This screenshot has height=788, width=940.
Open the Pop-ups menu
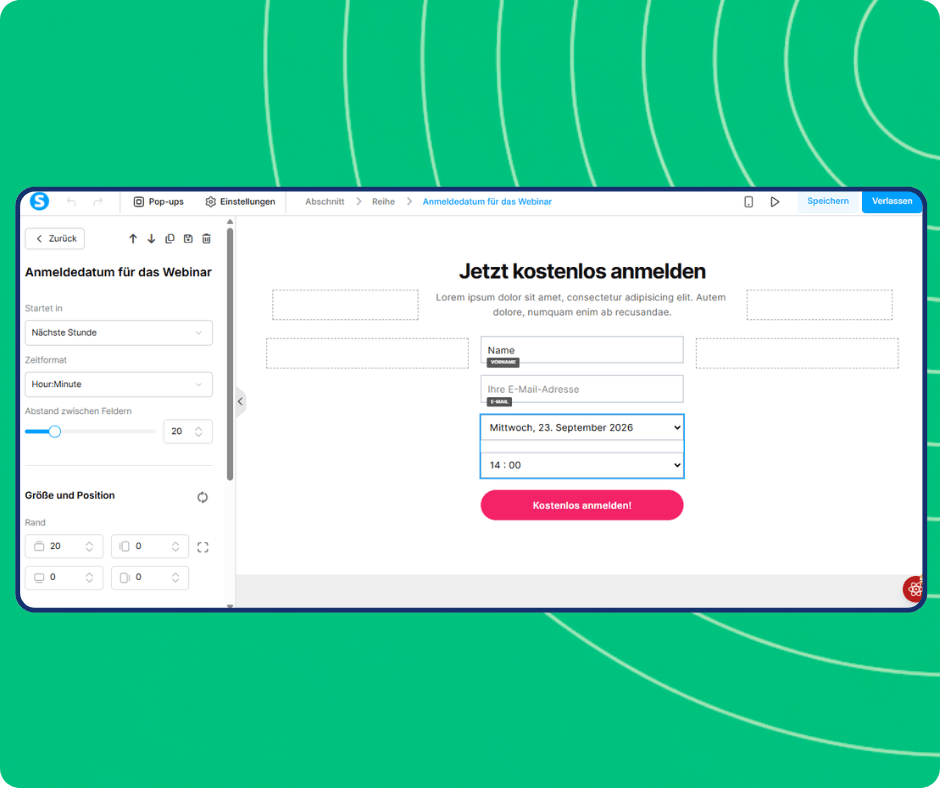click(x=158, y=202)
